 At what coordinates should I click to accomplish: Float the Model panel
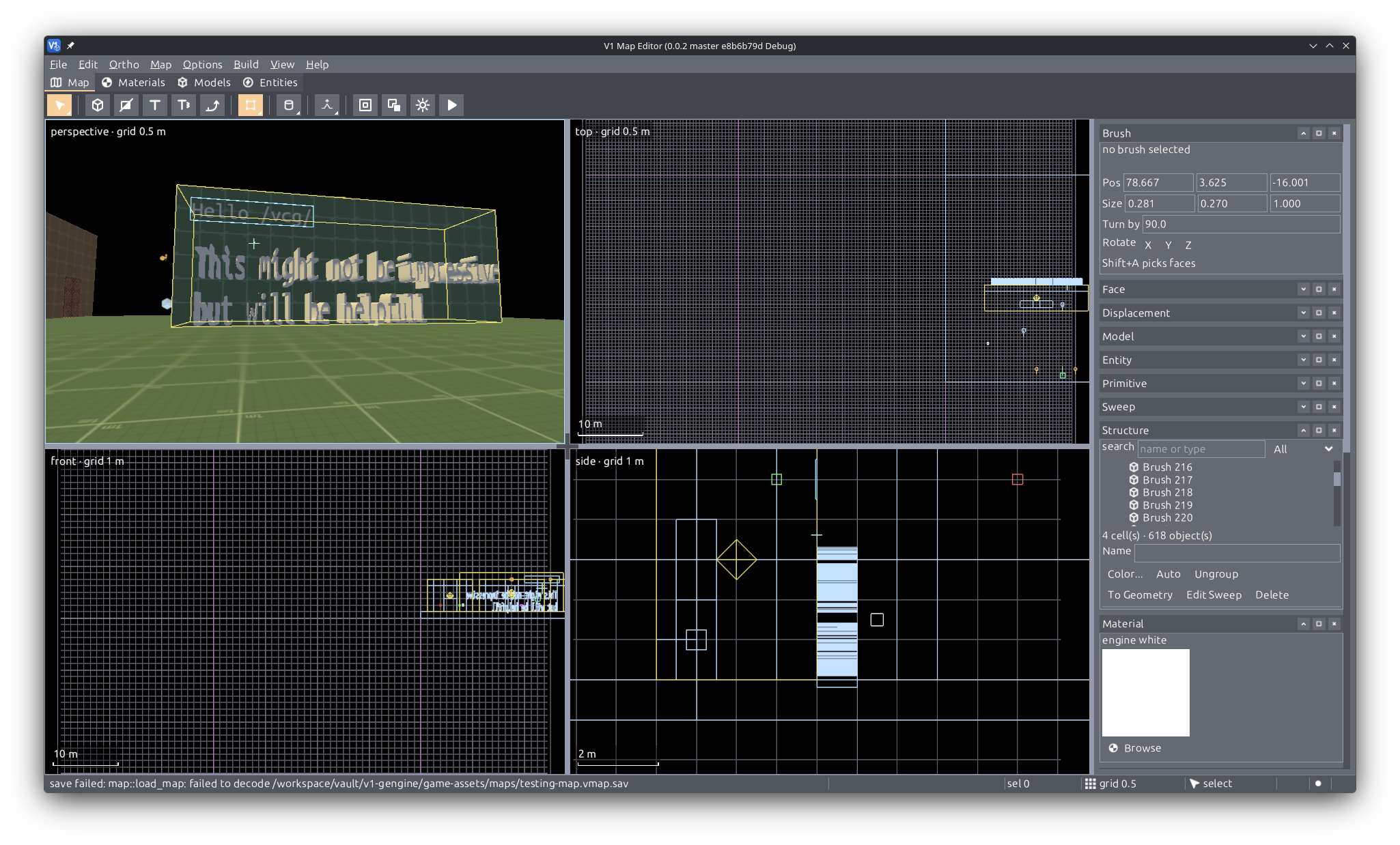pos(1319,336)
